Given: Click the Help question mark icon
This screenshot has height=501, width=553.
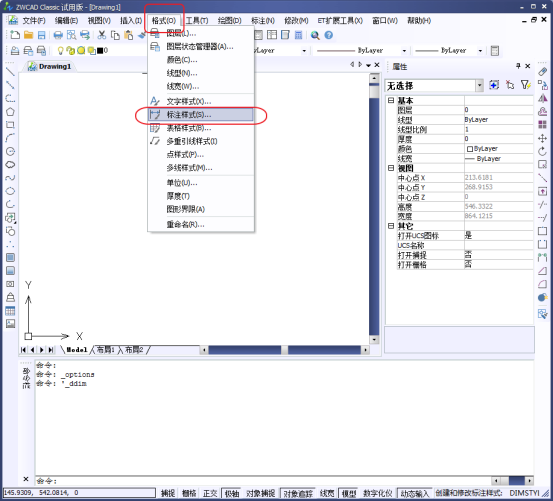Looking at the screenshot, I should tap(329, 35).
